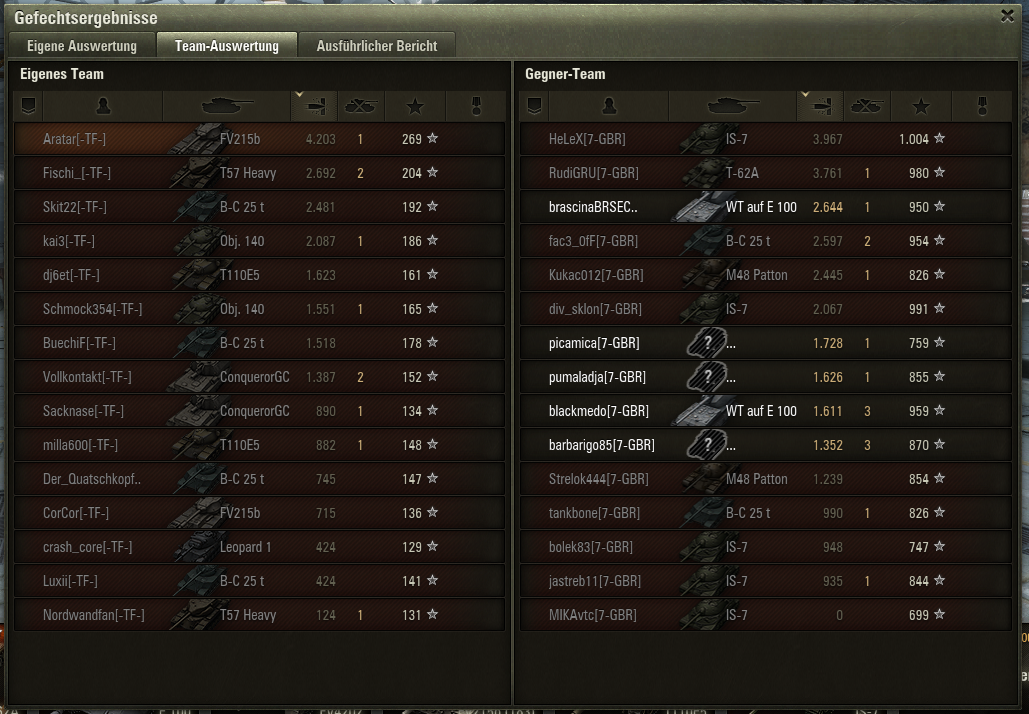Sort own team by tank vehicle icon

pyautogui.click(x=226, y=106)
